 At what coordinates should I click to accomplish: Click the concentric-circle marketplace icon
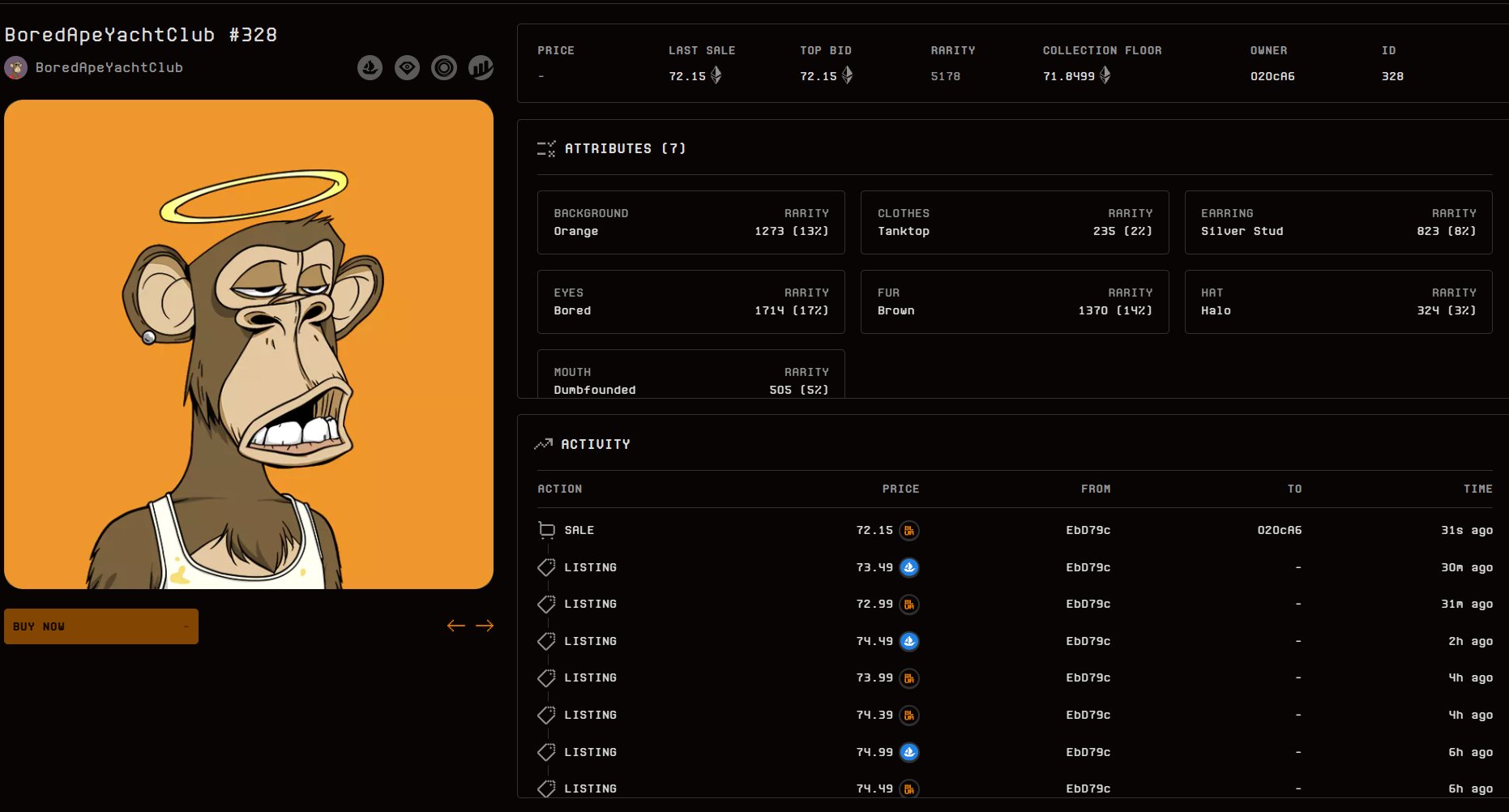click(x=444, y=68)
